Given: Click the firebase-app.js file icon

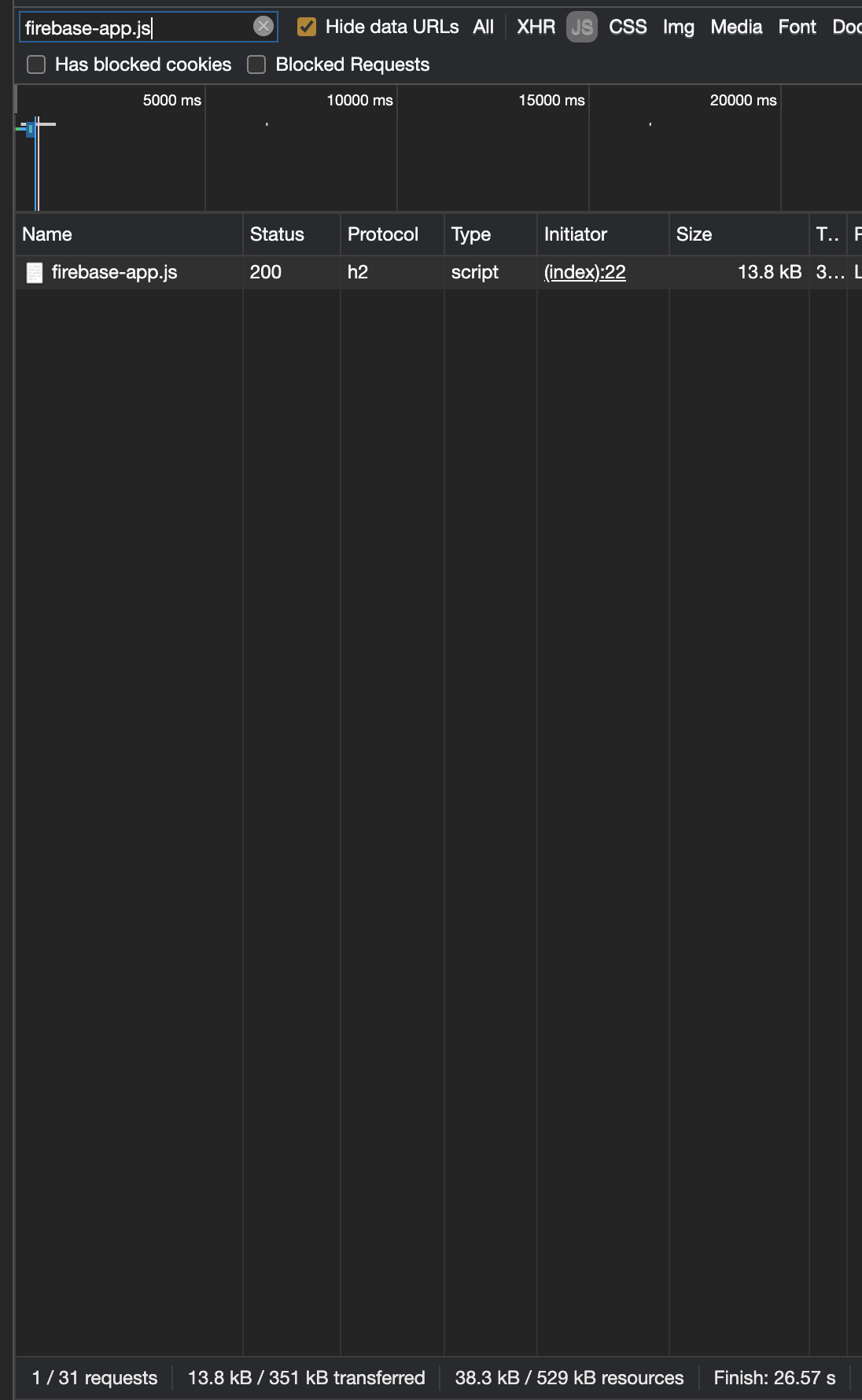Looking at the screenshot, I should click(x=35, y=273).
